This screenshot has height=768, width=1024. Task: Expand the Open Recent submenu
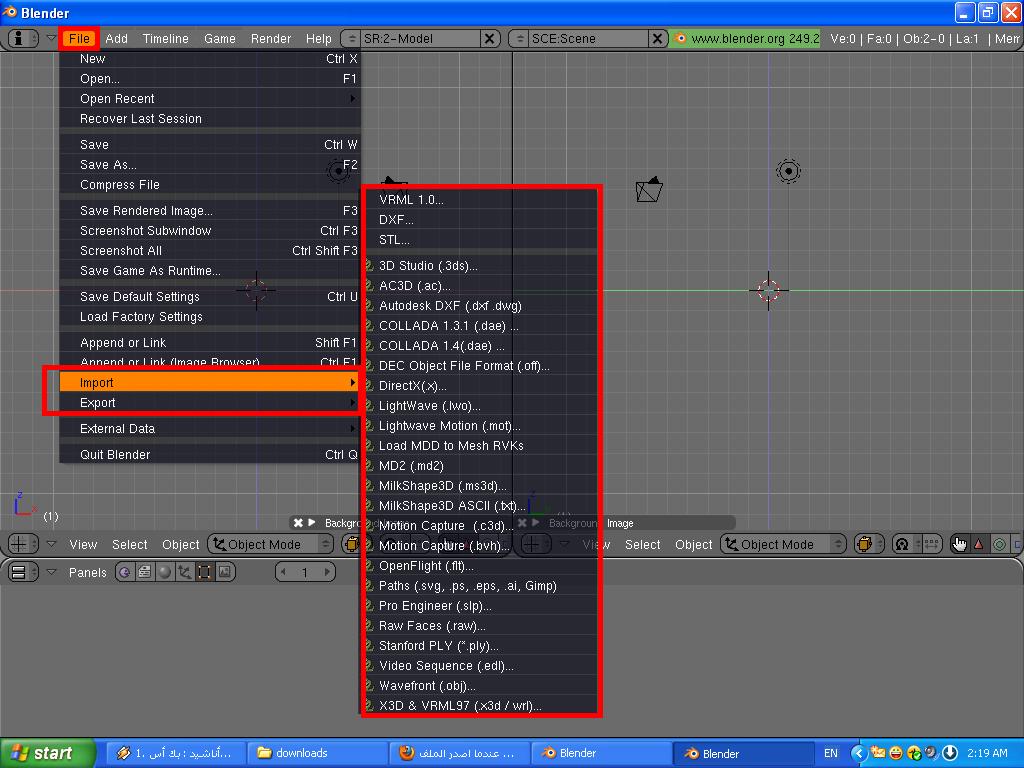[210, 99]
